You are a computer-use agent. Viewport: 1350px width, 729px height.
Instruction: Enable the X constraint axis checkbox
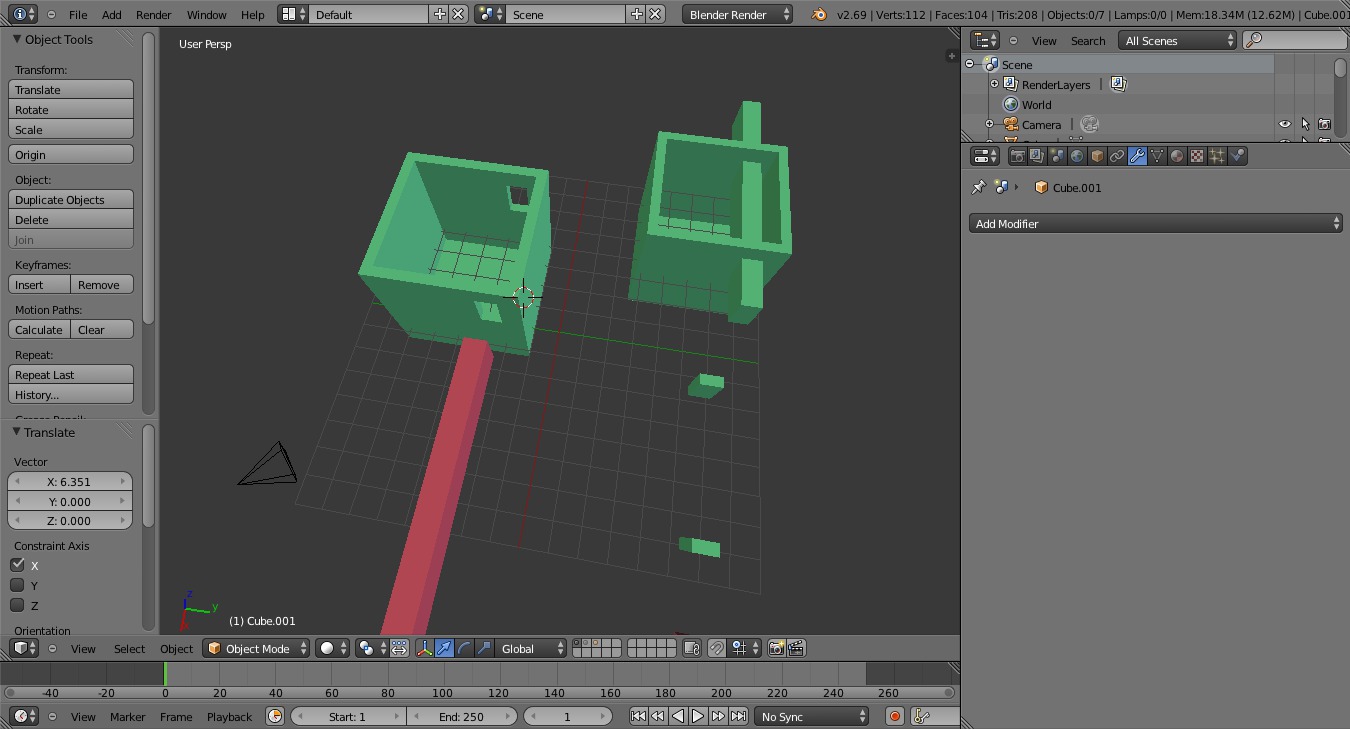coord(17,565)
